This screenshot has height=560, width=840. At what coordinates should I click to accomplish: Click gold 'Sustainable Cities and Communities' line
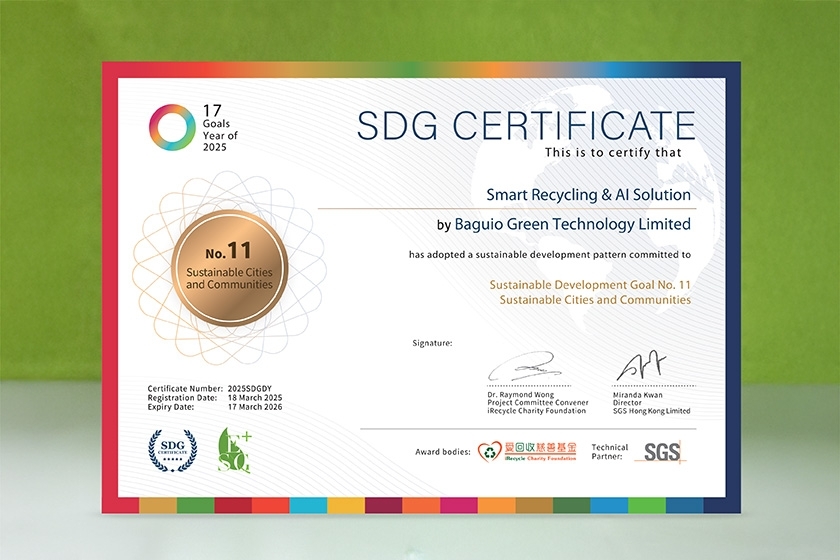coord(595,300)
